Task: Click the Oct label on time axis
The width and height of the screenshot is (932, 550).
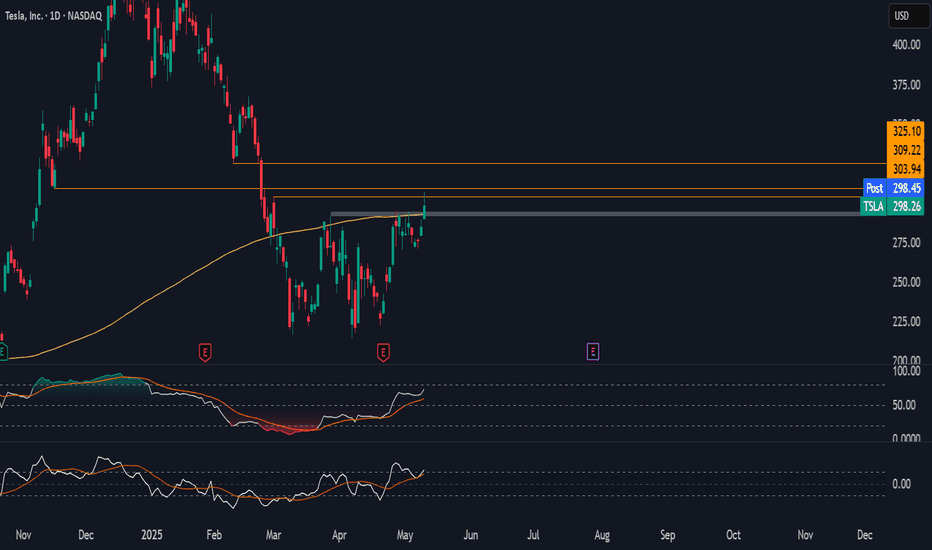Action: tap(733, 535)
